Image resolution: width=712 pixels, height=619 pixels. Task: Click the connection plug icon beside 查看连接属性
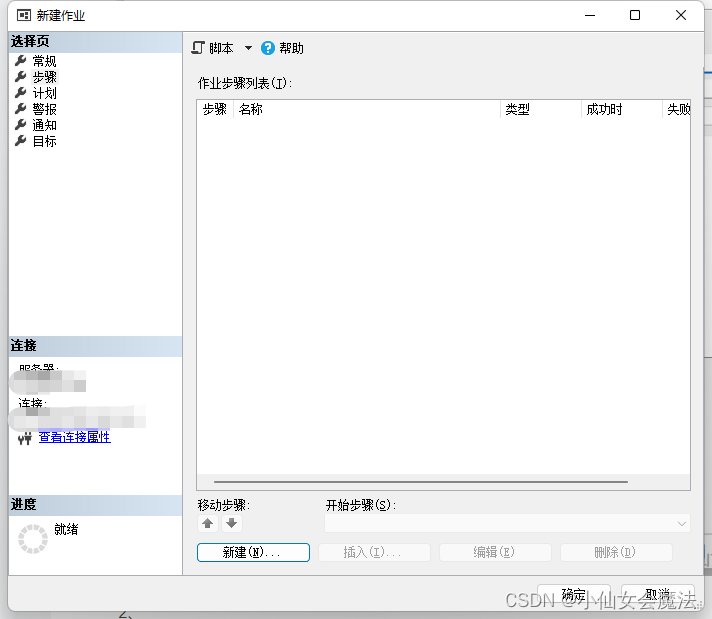click(x=25, y=438)
